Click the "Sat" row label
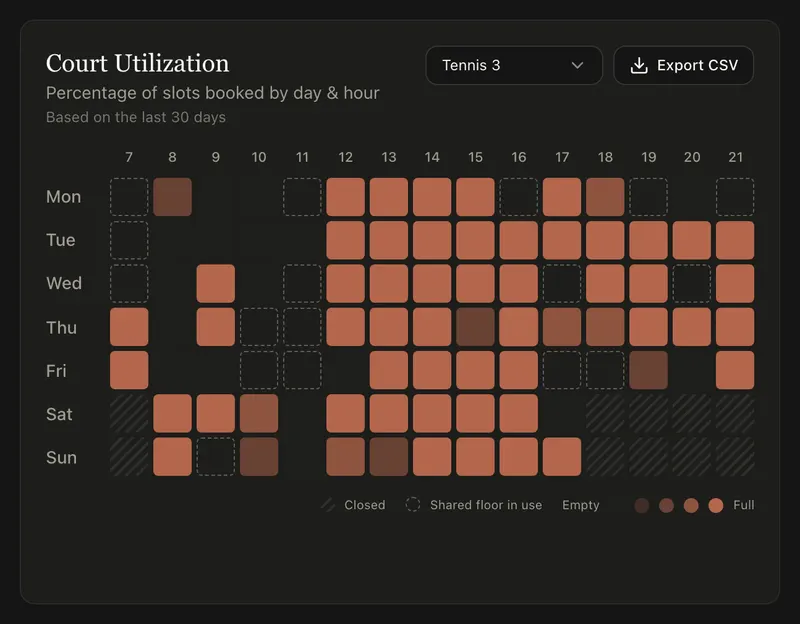This screenshot has width=800, height=624. pyautogui.click(x=59, y=414)
